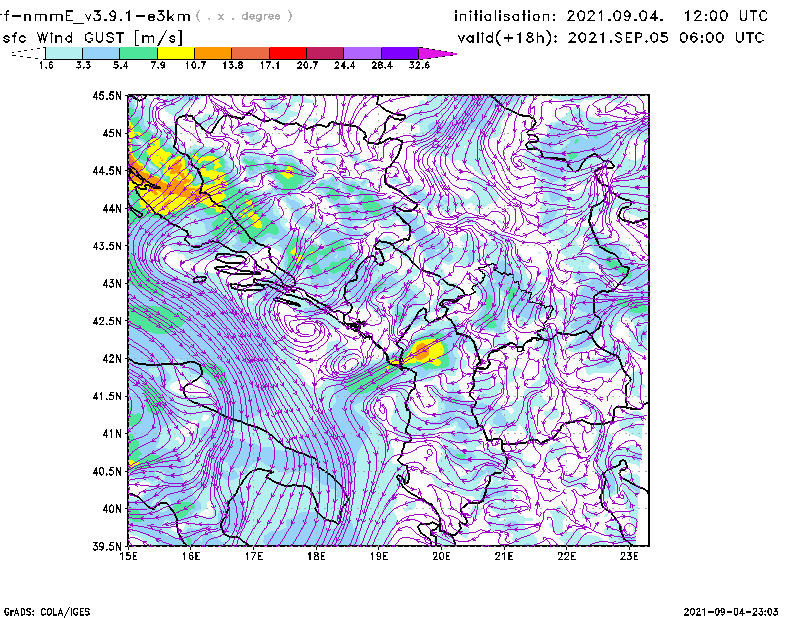The height and width of the screenshot is (618, 800).
Task: Click the 42N latitude label
Action: click(x=112, y=359)
